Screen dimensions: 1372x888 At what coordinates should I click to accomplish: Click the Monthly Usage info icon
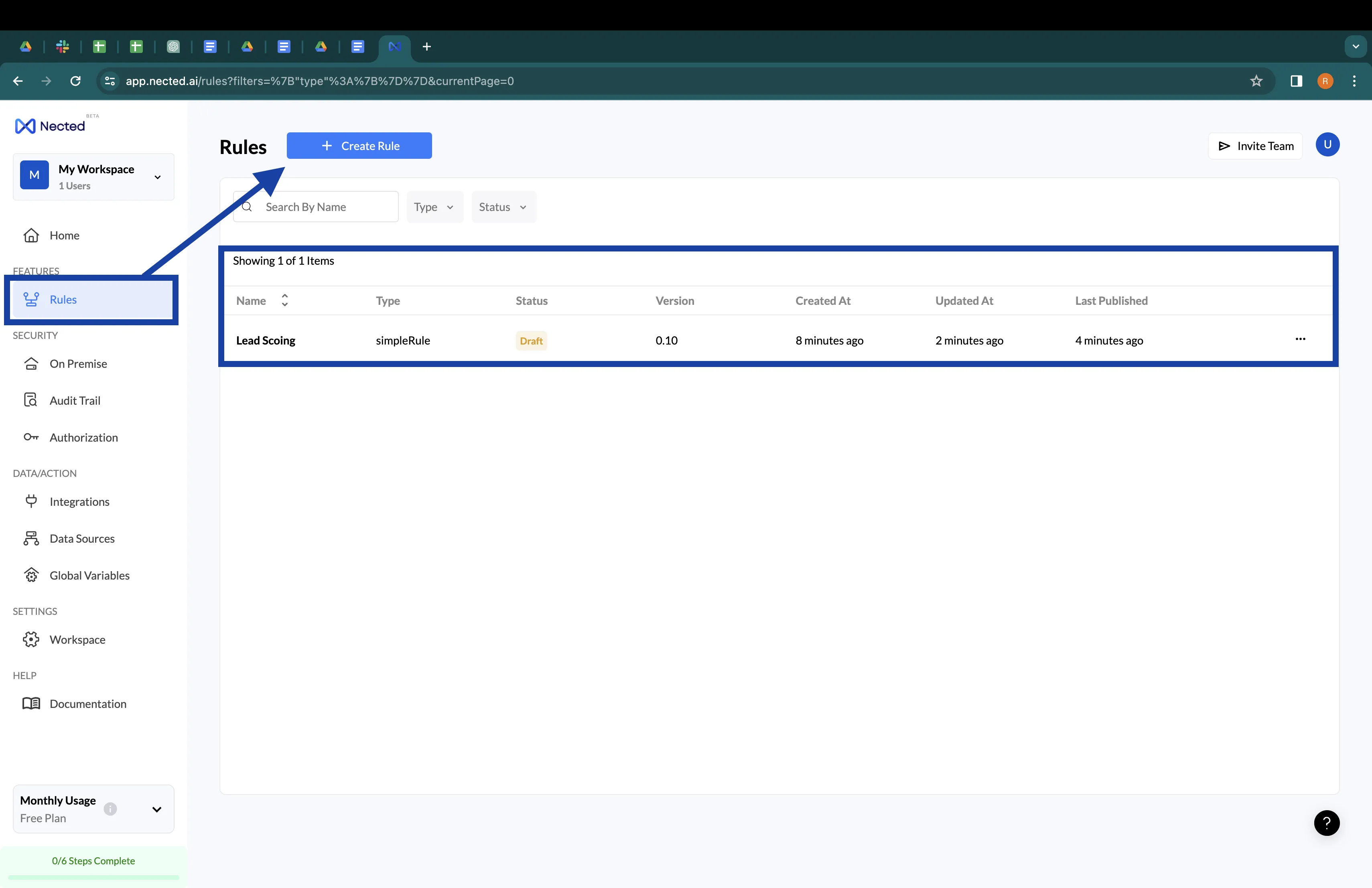click(110, 809)
